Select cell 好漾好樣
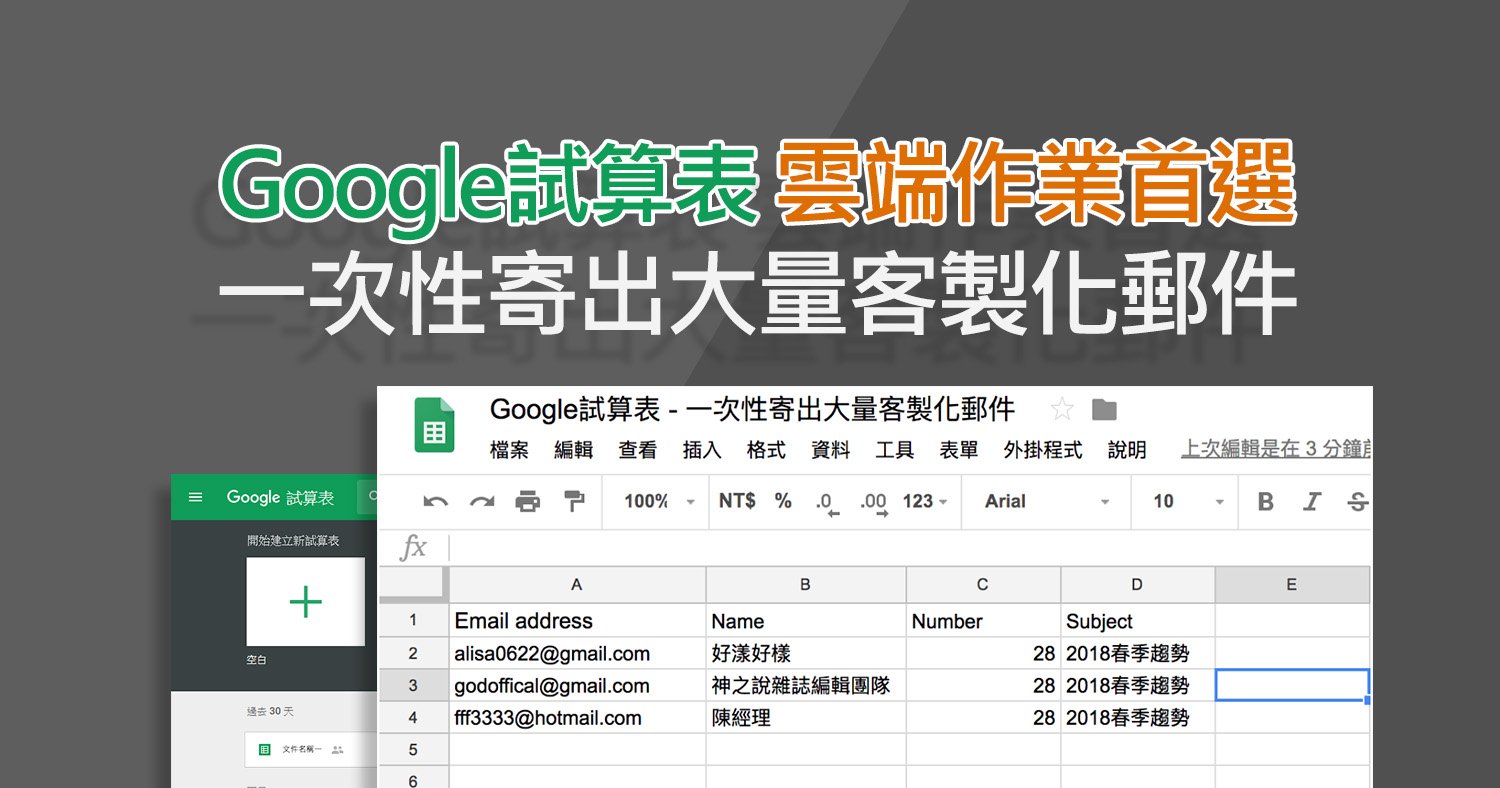1500x788 pixels. (806, 654)
